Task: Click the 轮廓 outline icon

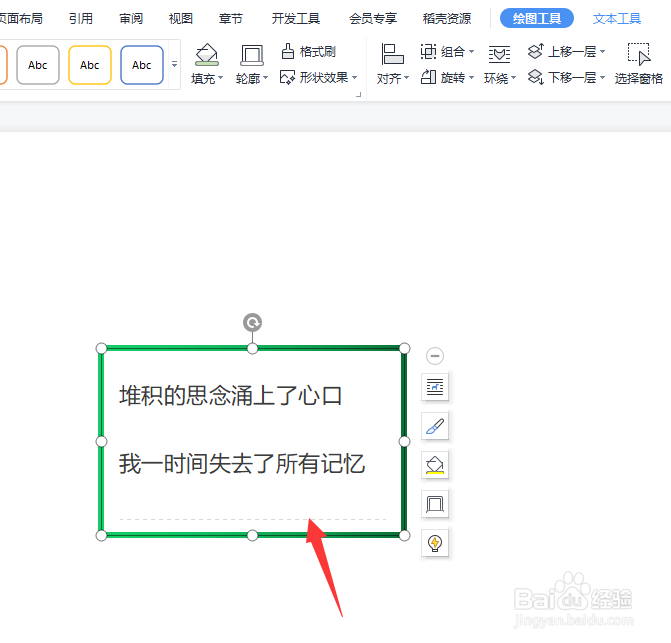Action: pos(252,55)
